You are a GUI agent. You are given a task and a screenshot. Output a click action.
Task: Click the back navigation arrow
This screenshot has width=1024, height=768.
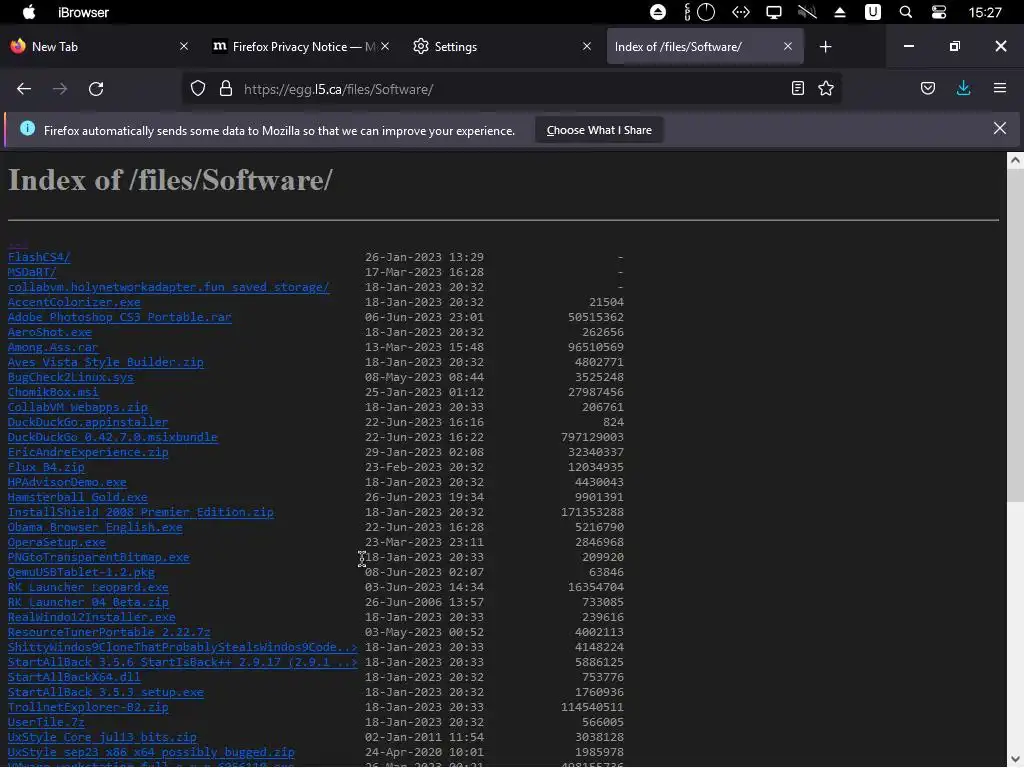[x=24, y=89]
